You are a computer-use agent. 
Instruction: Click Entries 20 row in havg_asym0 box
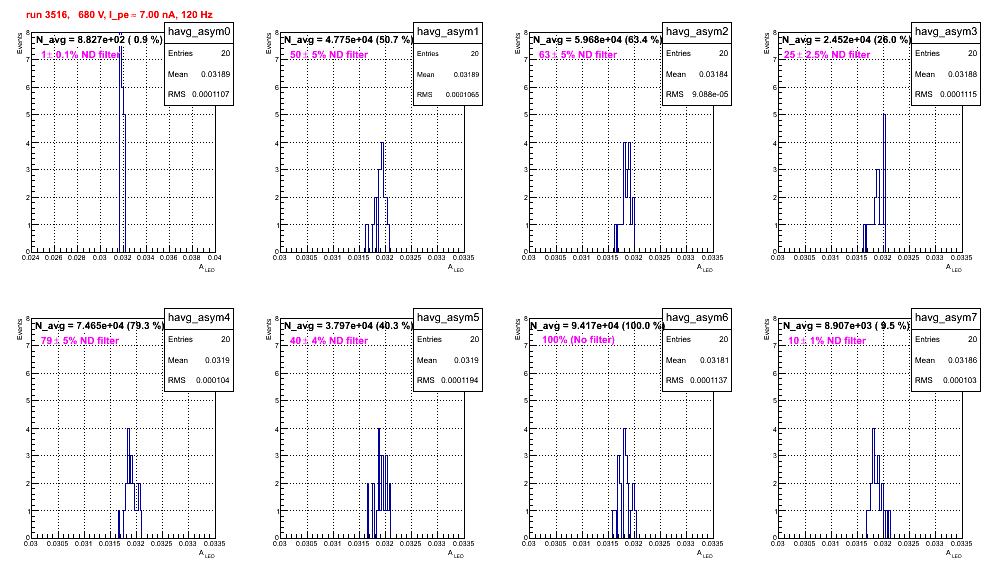pos(199,53)
